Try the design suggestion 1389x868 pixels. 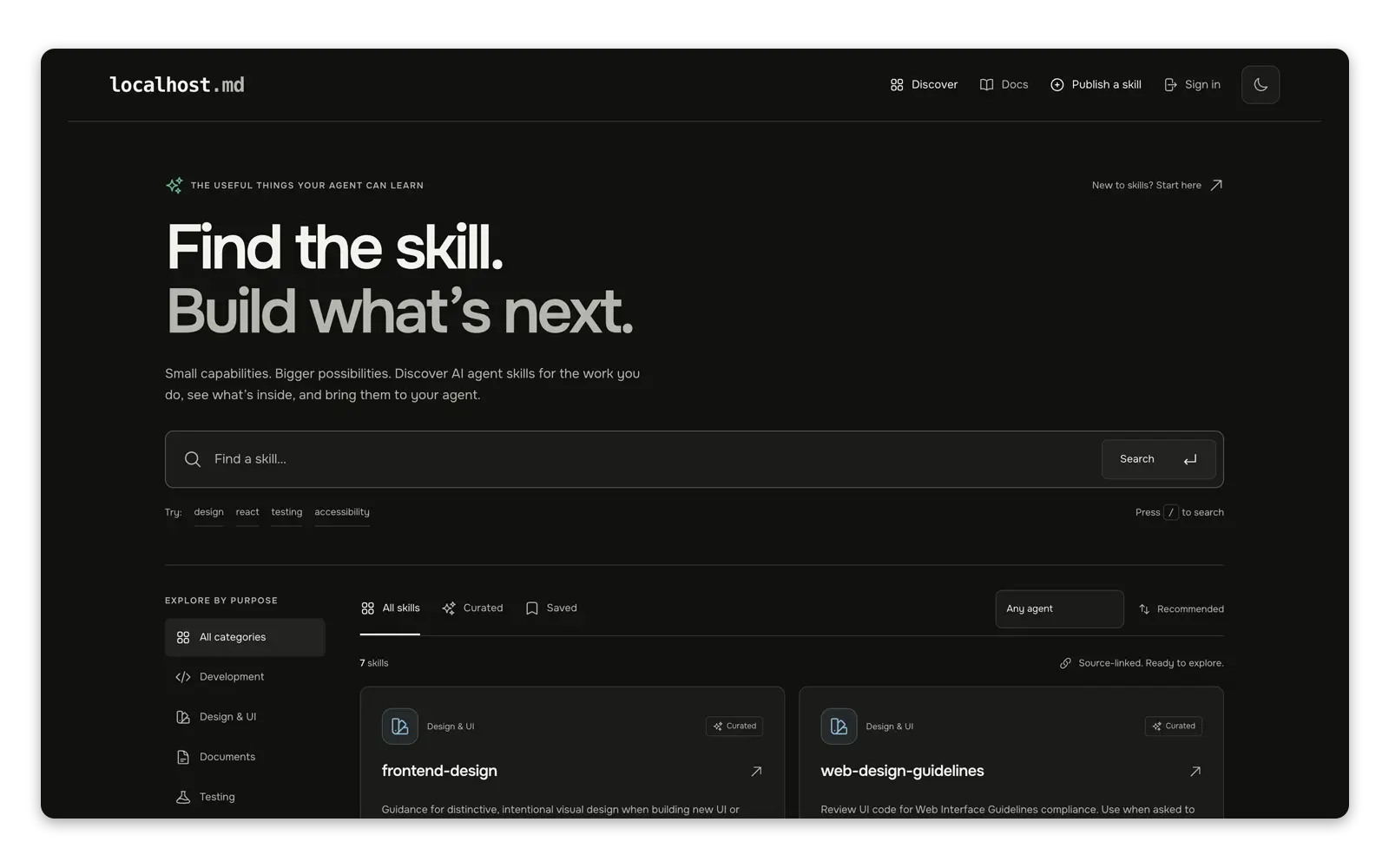(x=208, y=512)
